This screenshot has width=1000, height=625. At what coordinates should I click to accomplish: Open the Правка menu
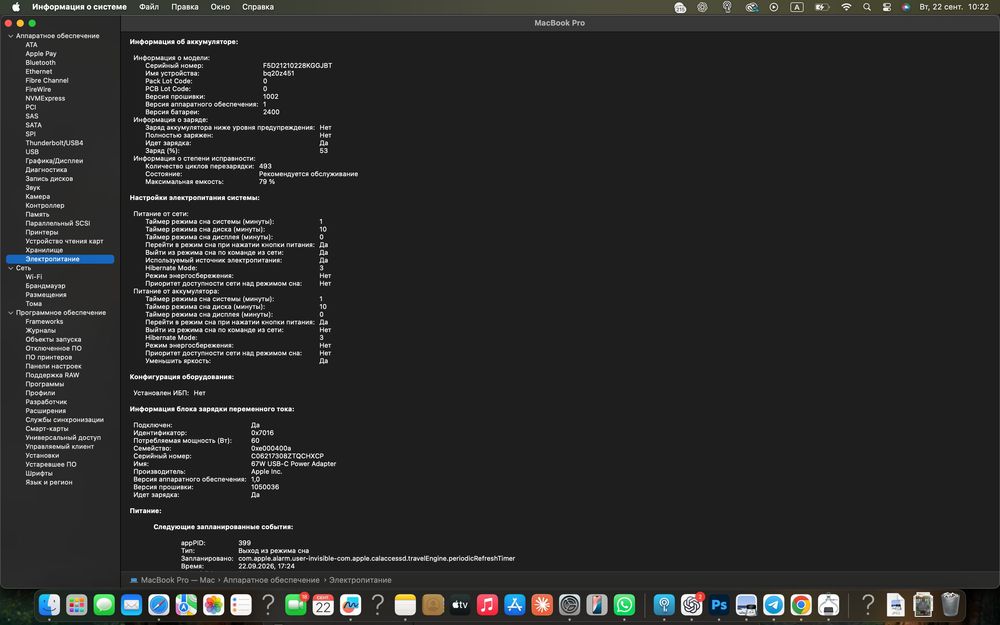(x=184, y=7)
